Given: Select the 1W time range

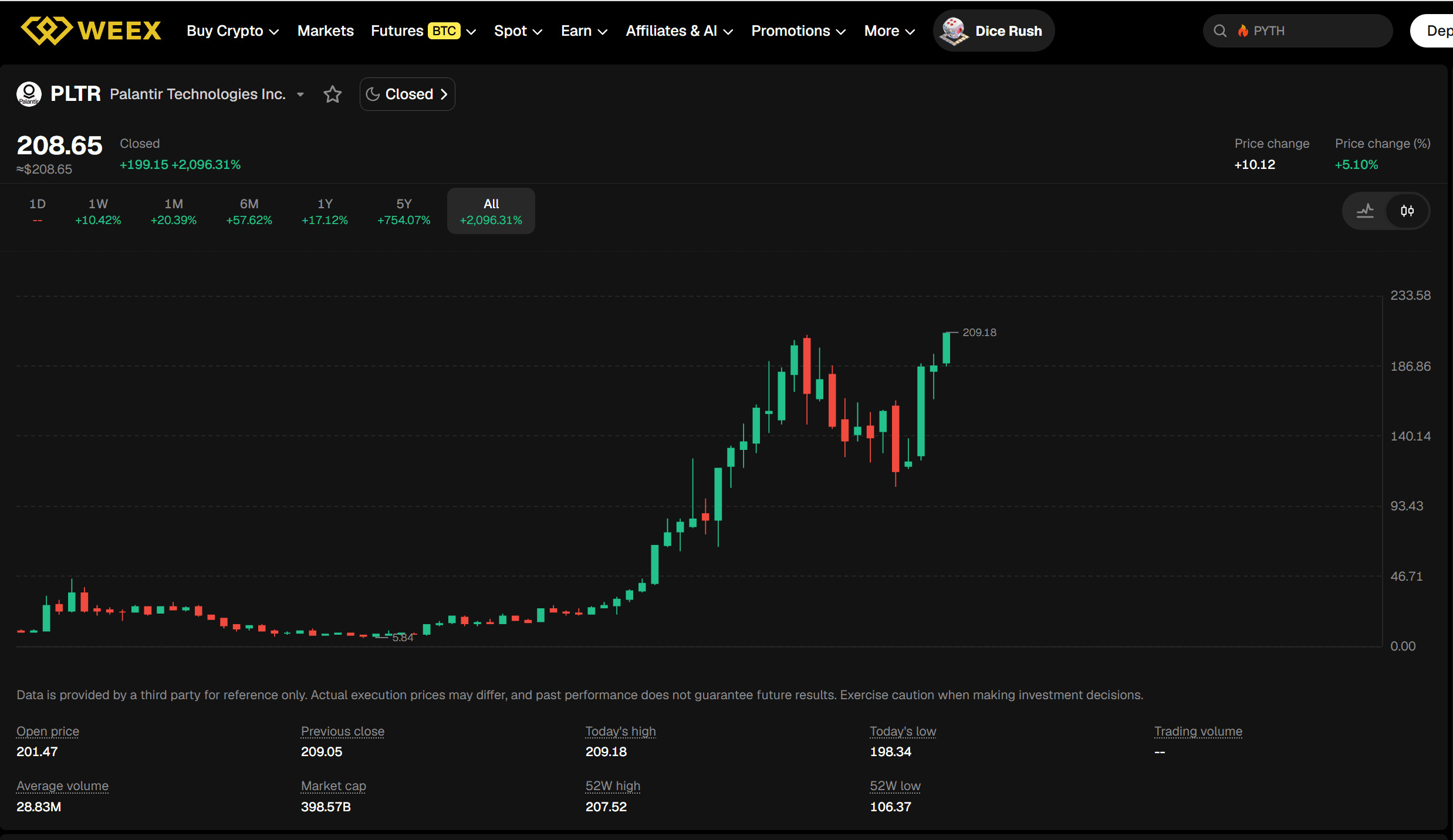Looking at the screenshot, I should click(x=98, y=211).
